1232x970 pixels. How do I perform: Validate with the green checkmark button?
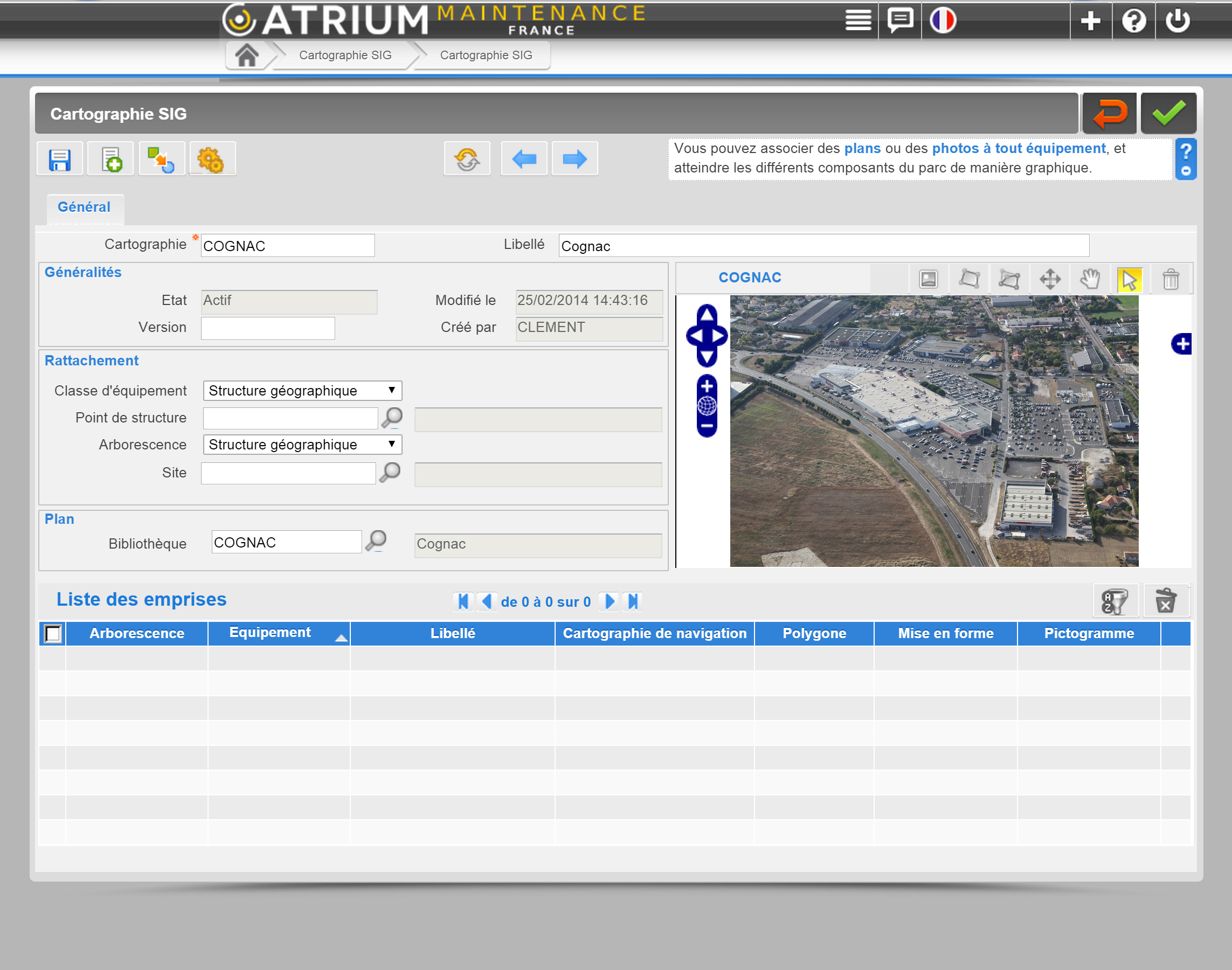click(x=1168, y=113)
